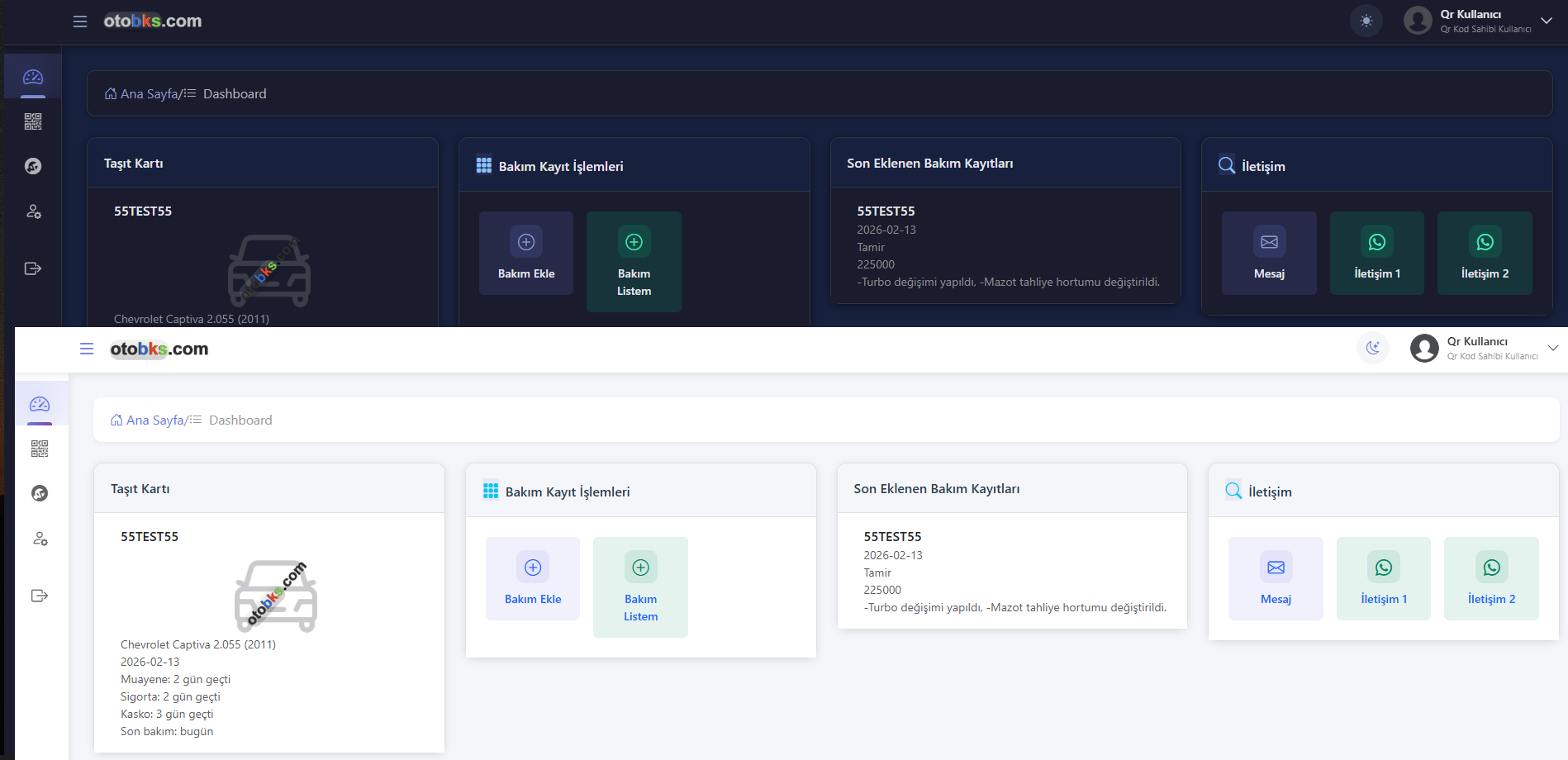1568x760 pixels.
Task: Click the blue grid icon beside Bakım Kayıt İşlemleri
Action: click(489, 490)
